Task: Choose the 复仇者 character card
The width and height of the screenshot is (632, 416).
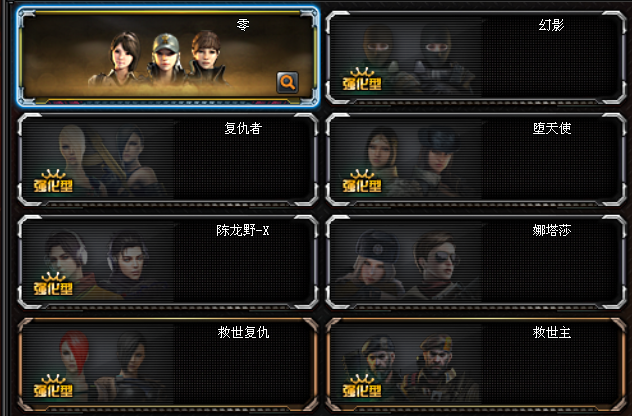Action: coord(168,160)
